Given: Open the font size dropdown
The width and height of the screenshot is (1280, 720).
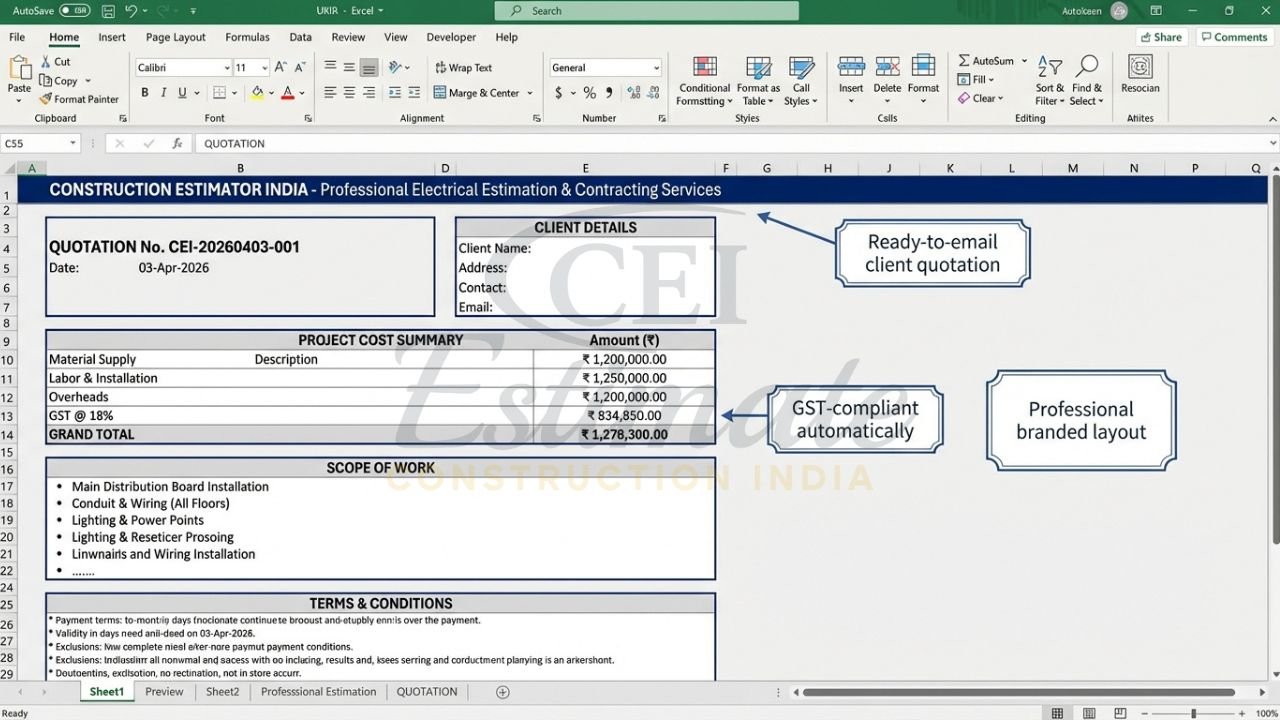Looking at the screenshot, I should (x=264, y=68).
